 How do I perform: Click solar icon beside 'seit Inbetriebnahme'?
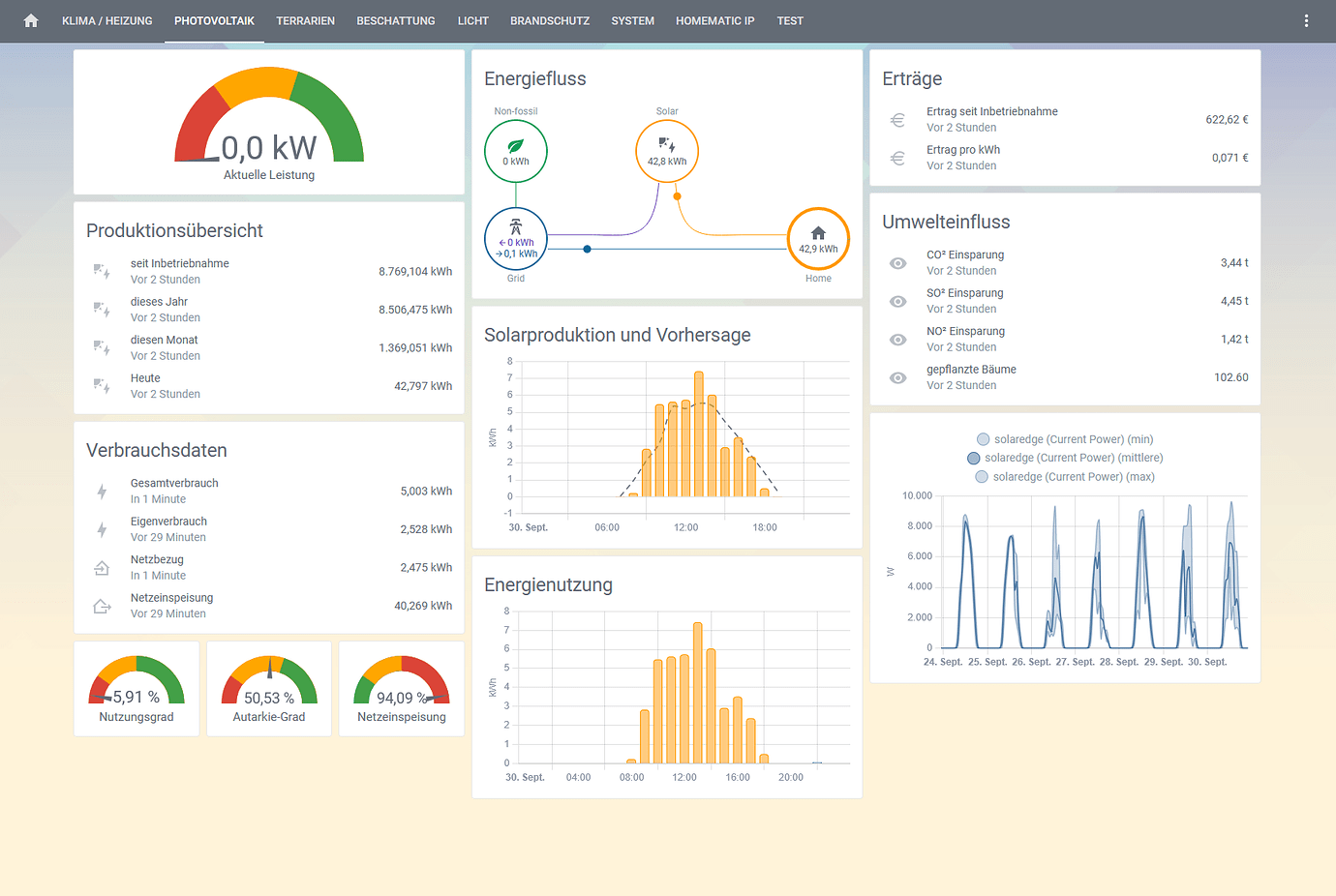102,271
